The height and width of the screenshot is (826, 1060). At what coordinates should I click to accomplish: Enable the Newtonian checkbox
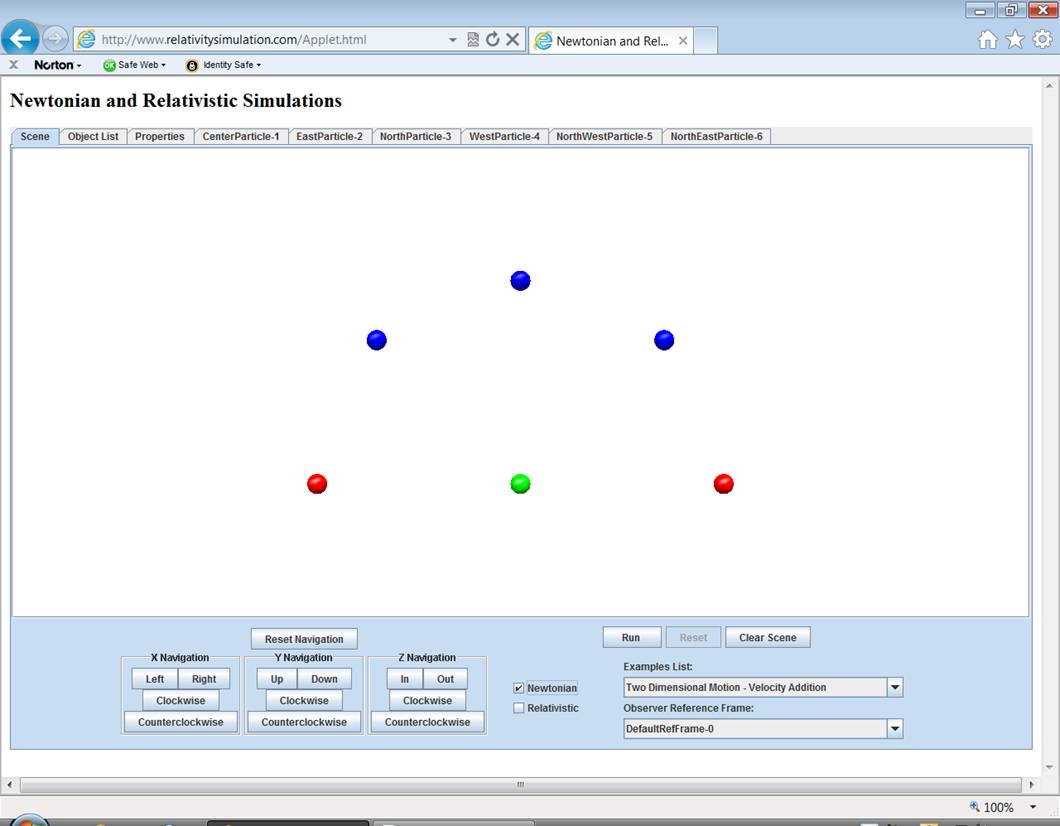[519, 688]
